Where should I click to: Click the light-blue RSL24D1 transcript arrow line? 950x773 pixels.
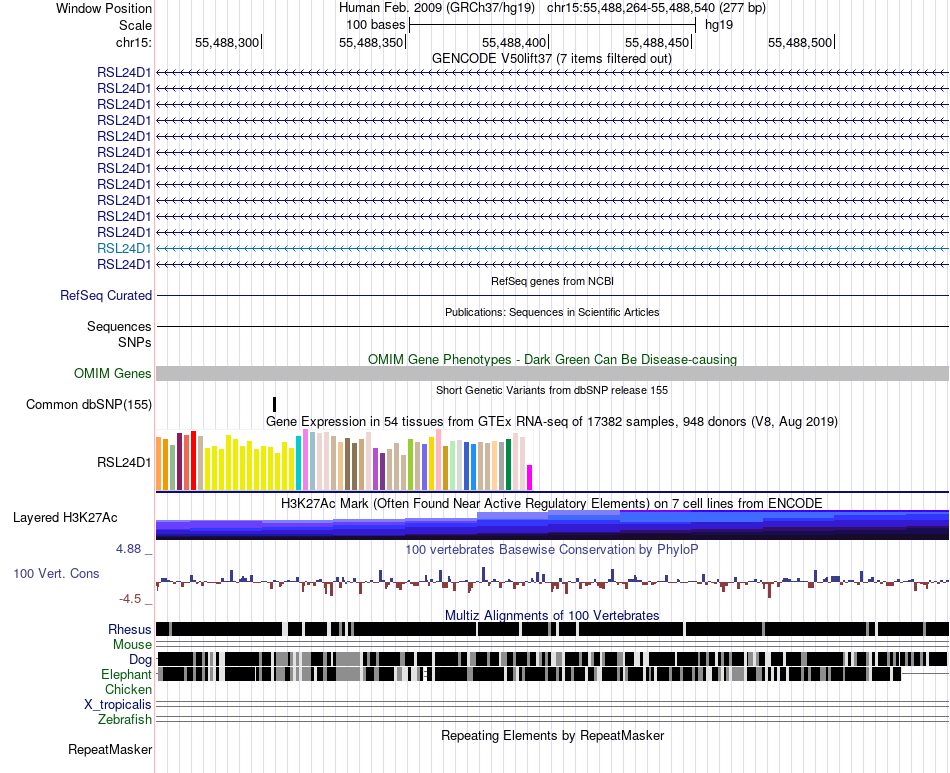pyautogui.click(x=553, y=248)
